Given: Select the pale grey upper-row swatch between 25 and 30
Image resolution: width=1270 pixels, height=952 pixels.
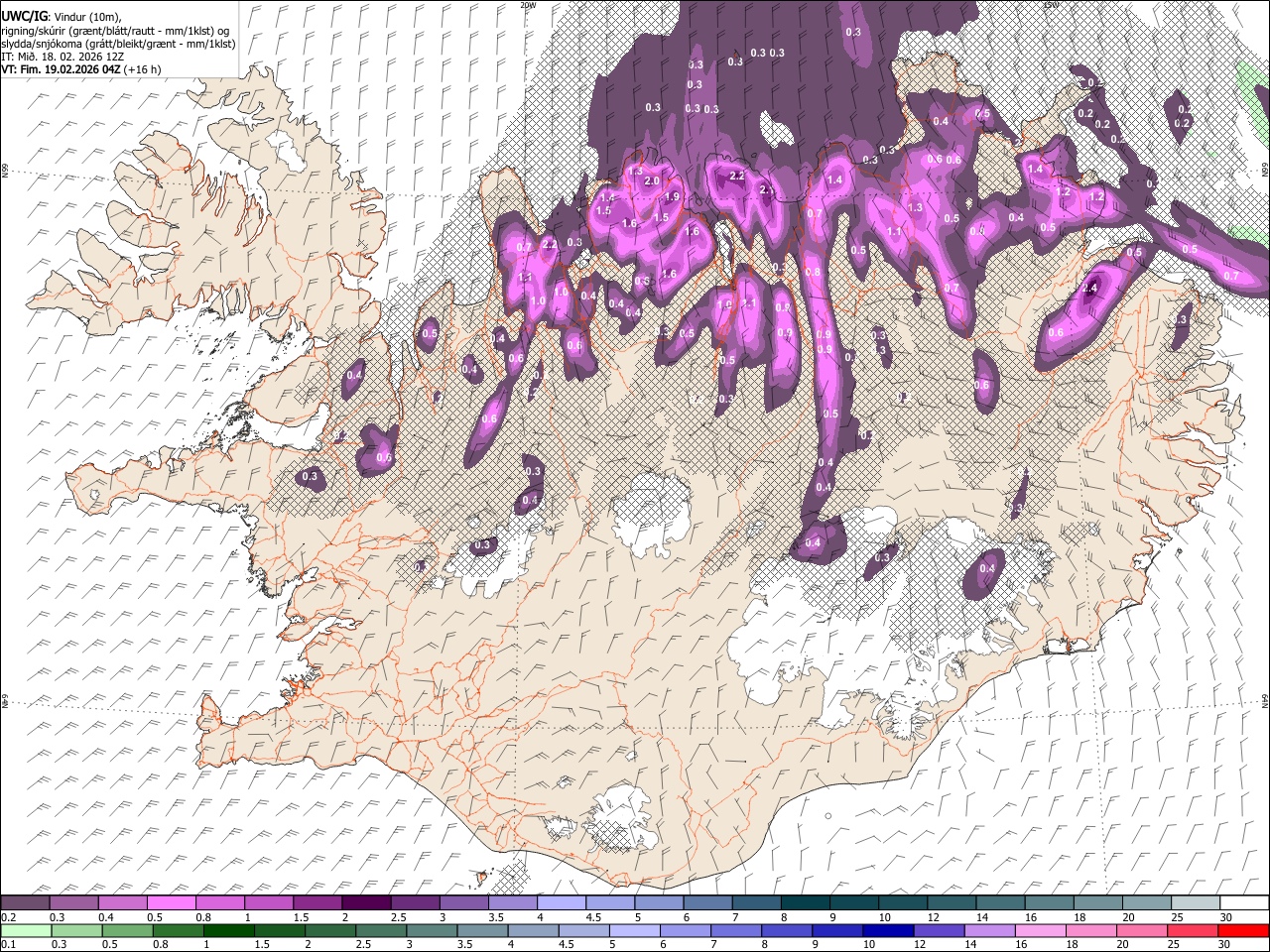Looking at the screenshot, I should click(1196, 903).
